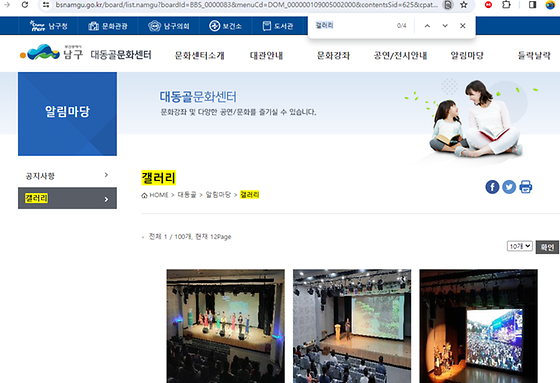
Task: Click the chevron beside 공지사항
Action: (106, 175)
